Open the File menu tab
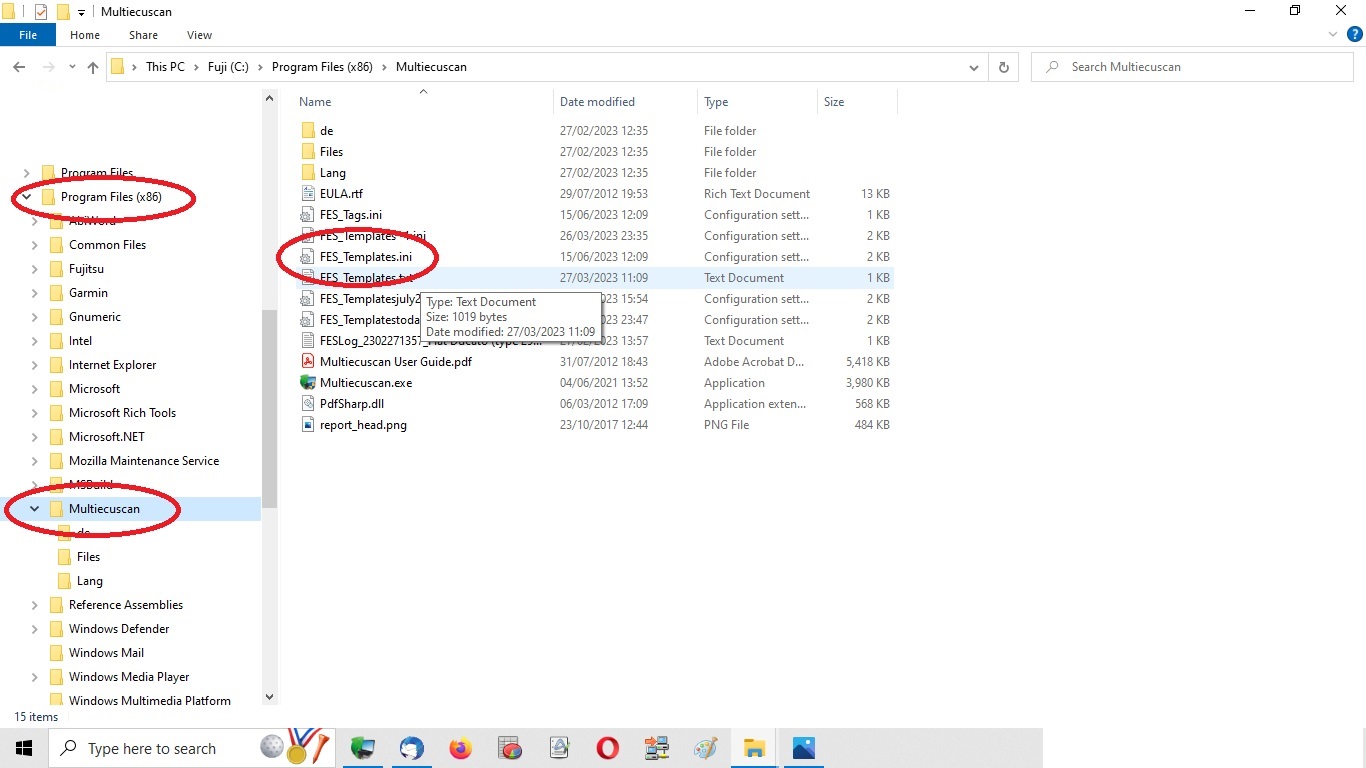The image size is (1366, 768). click(x=28, y=35)
